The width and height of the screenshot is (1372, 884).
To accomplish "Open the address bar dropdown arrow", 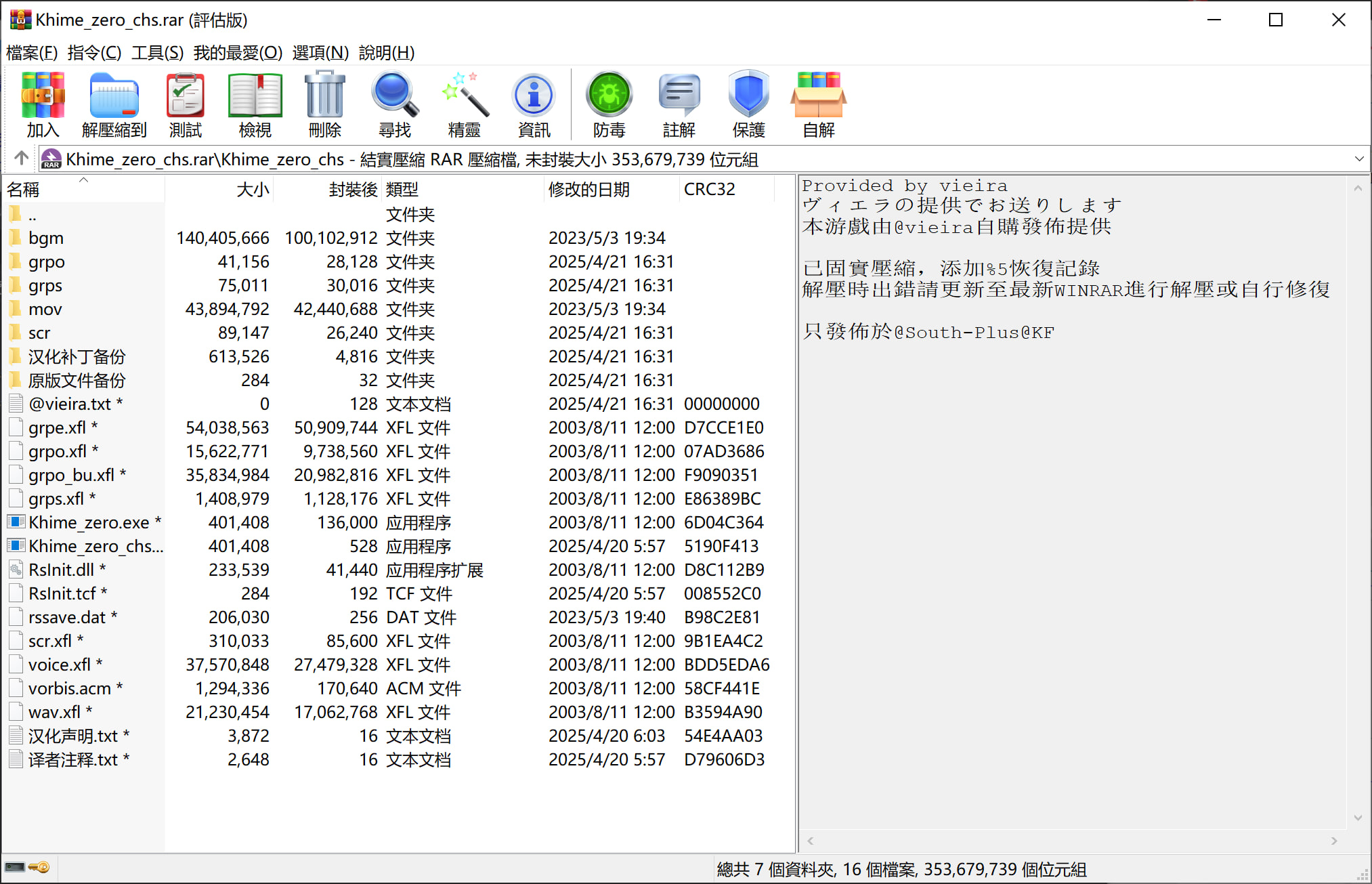I will pos(1358,159).
